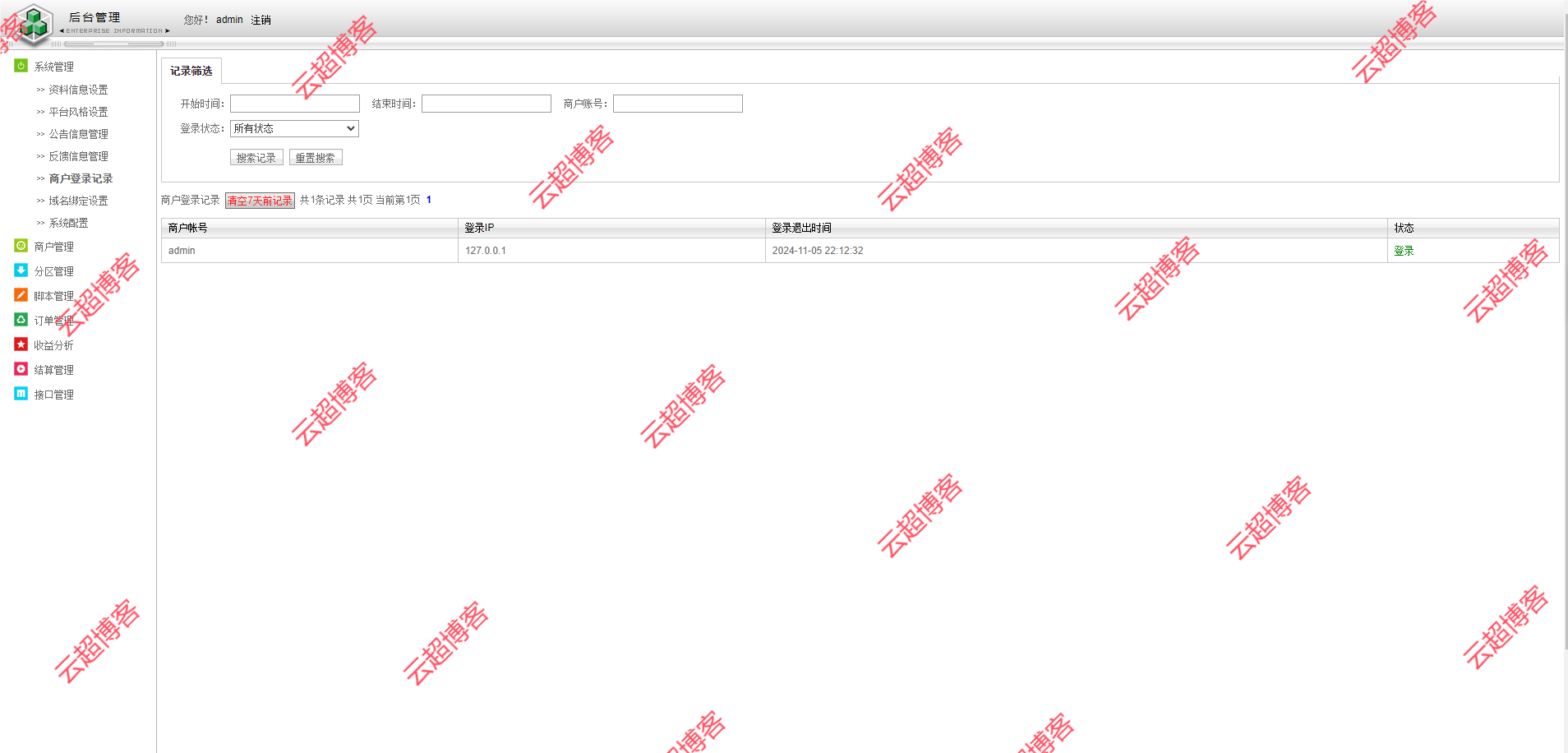The width and height of the screenshot is (1568, 753).
Task: Expand the 订单管理 menu section
Action: tap(53, 321)
